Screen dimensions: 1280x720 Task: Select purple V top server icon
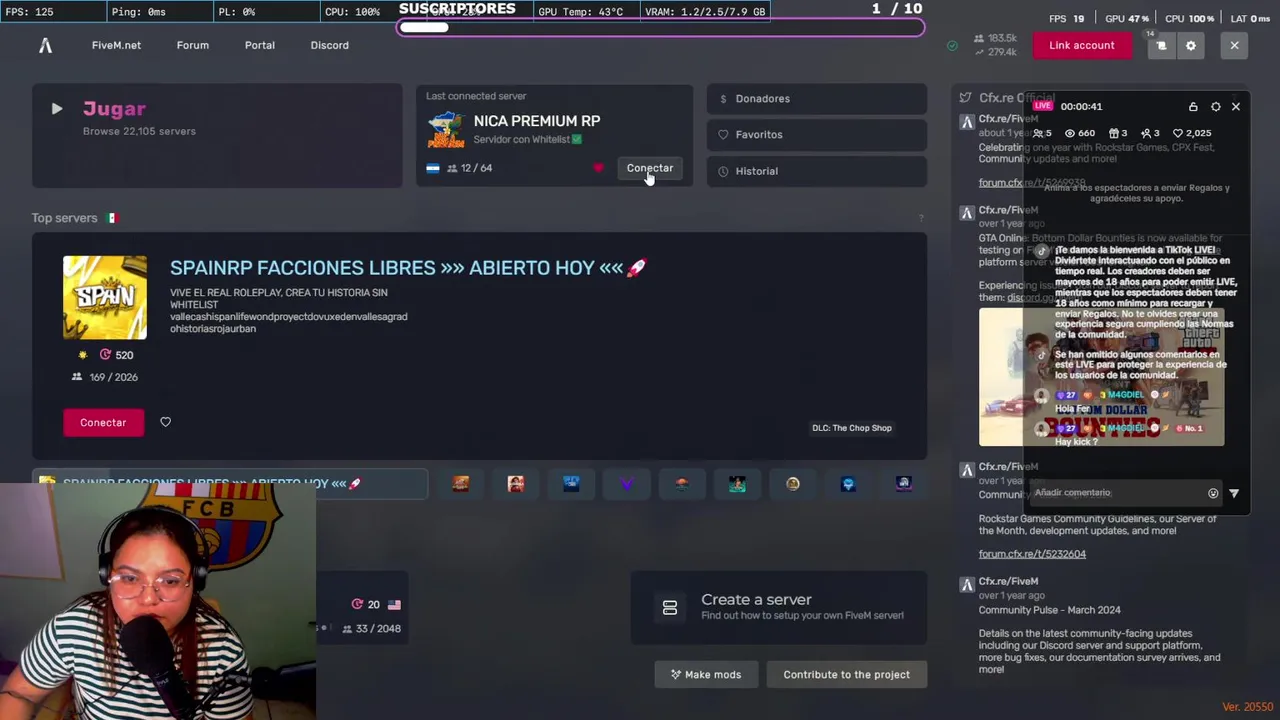(627, 484)
